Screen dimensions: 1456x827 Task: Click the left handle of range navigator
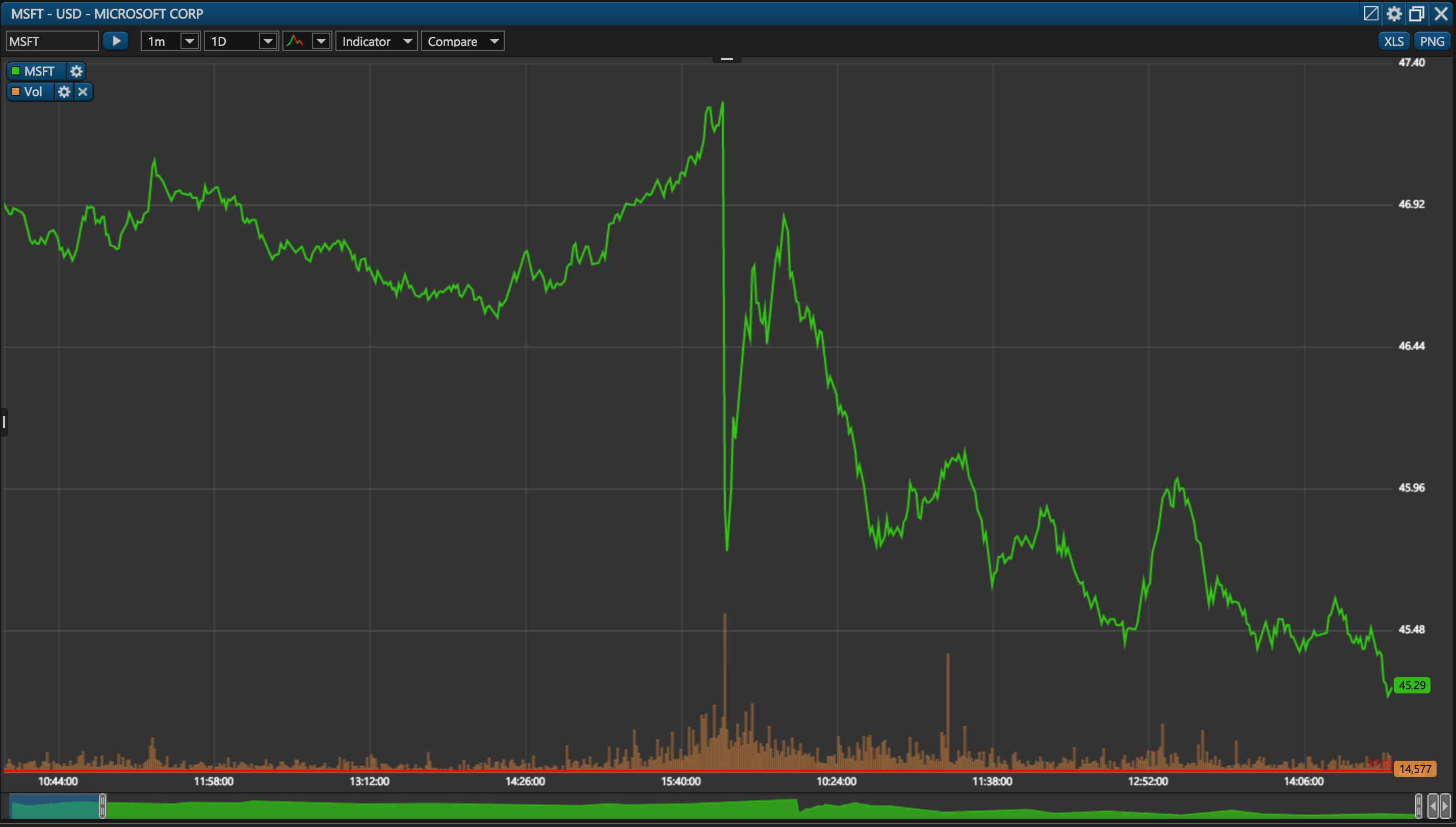point(102,806)
